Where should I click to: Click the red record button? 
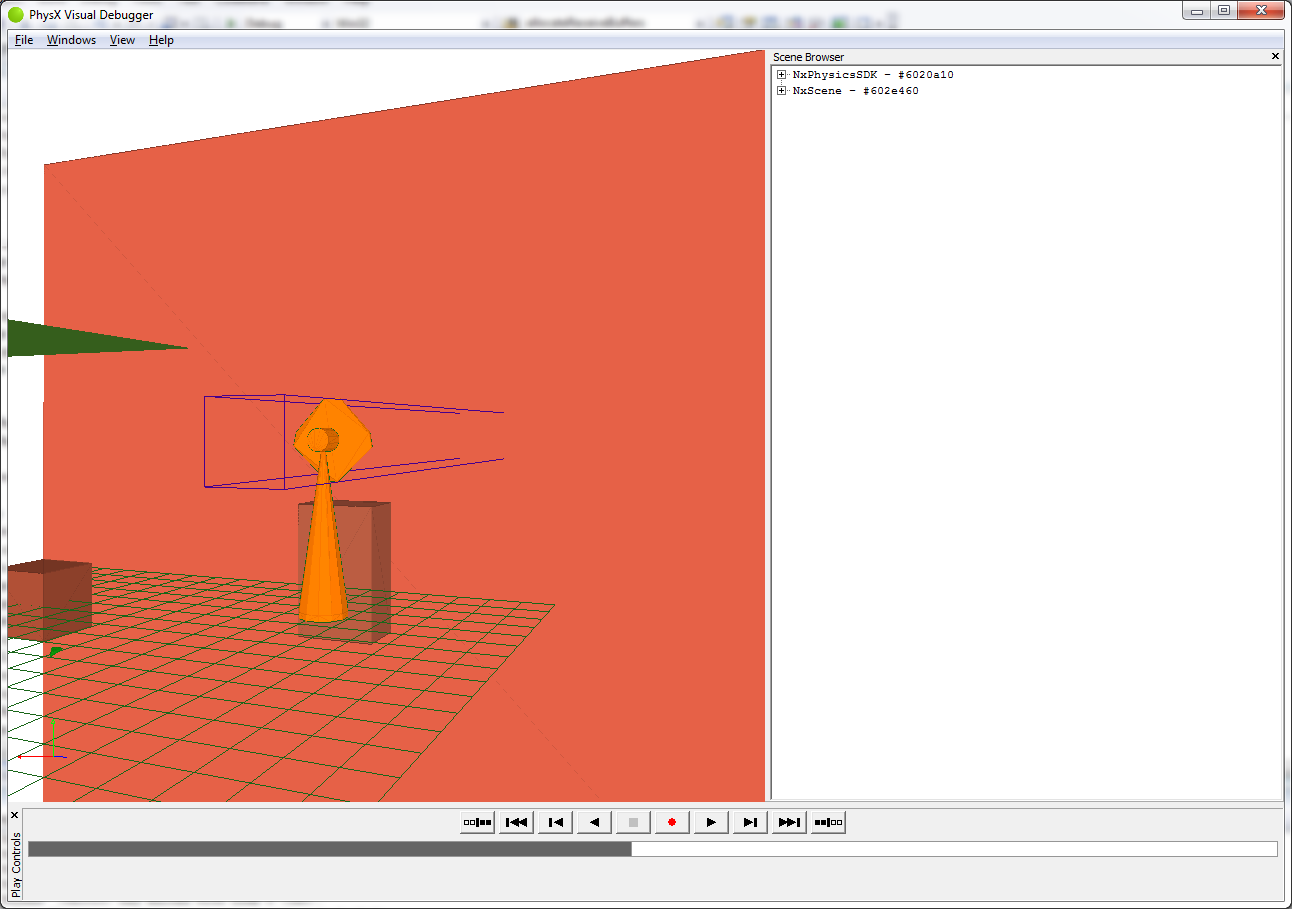[x=672, y=823]
